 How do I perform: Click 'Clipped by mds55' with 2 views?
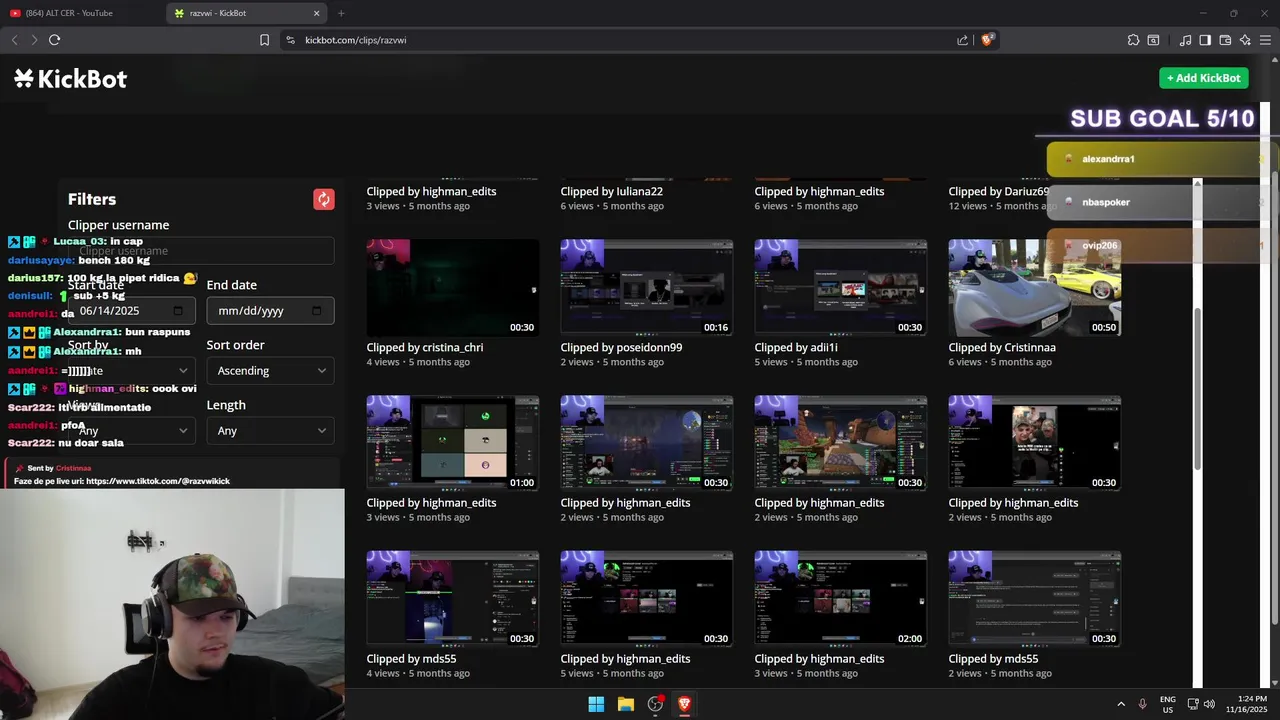tap(993, 659)
